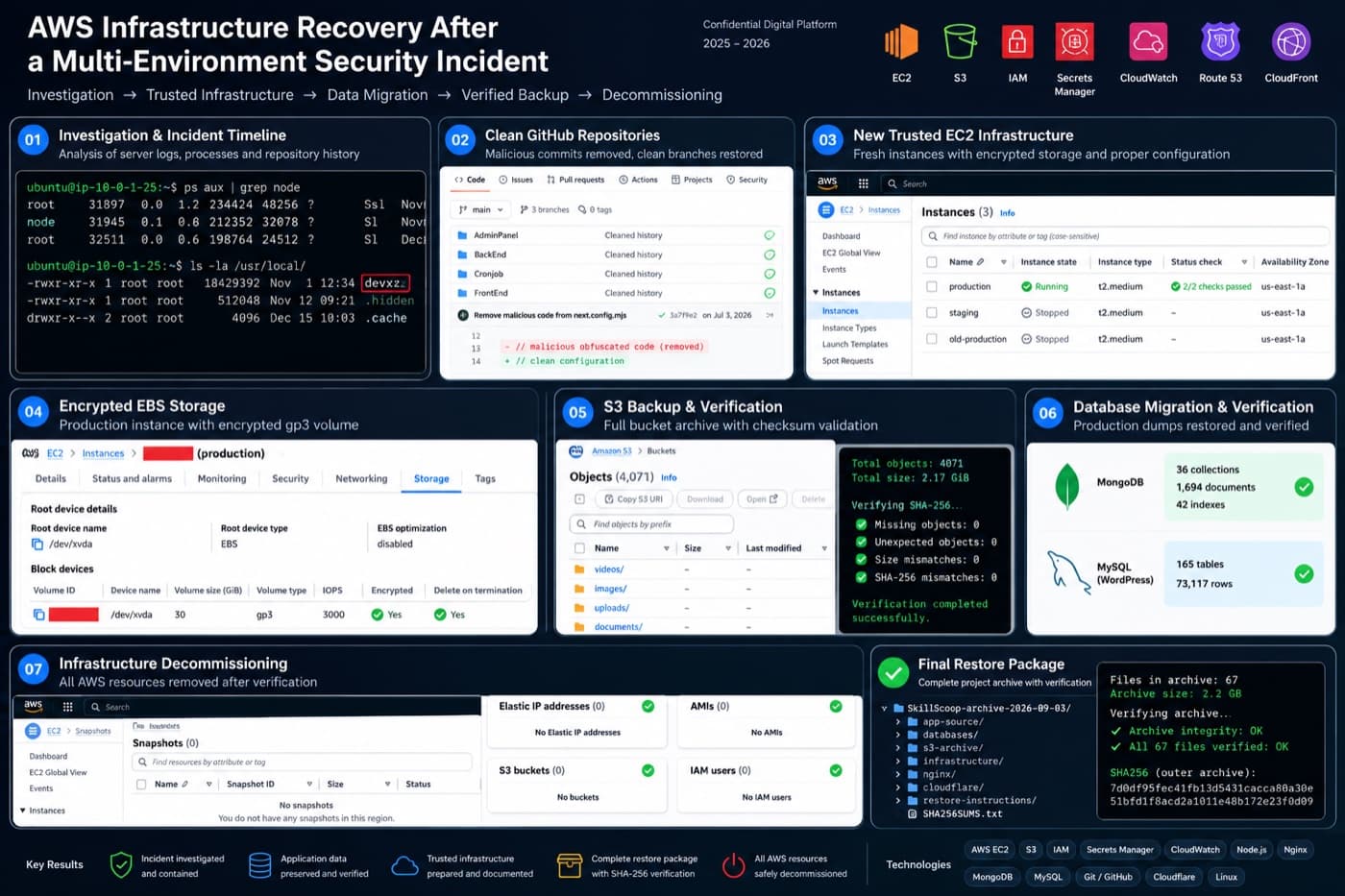This screenshot has height=896, width=1345.
Task: Open AWS services grid icon in EC2 console
Action: [863, 183]
